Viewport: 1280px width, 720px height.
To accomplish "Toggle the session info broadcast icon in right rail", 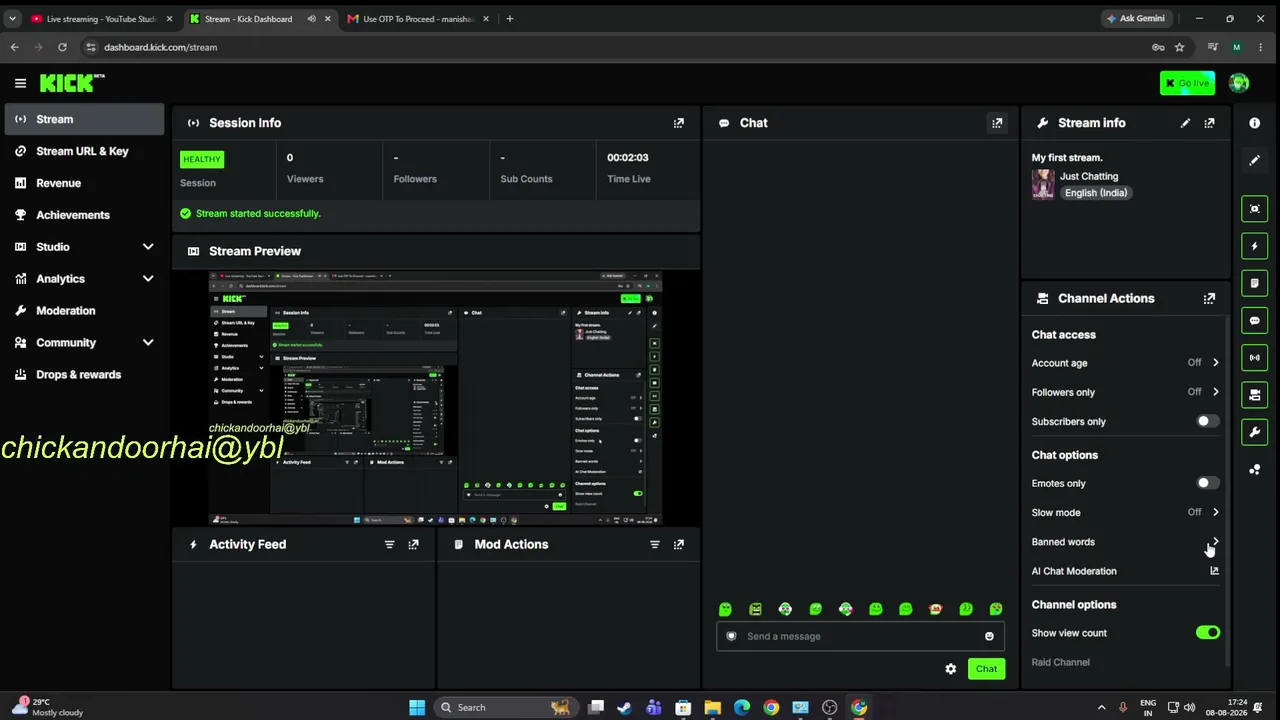I will 1254,358.
